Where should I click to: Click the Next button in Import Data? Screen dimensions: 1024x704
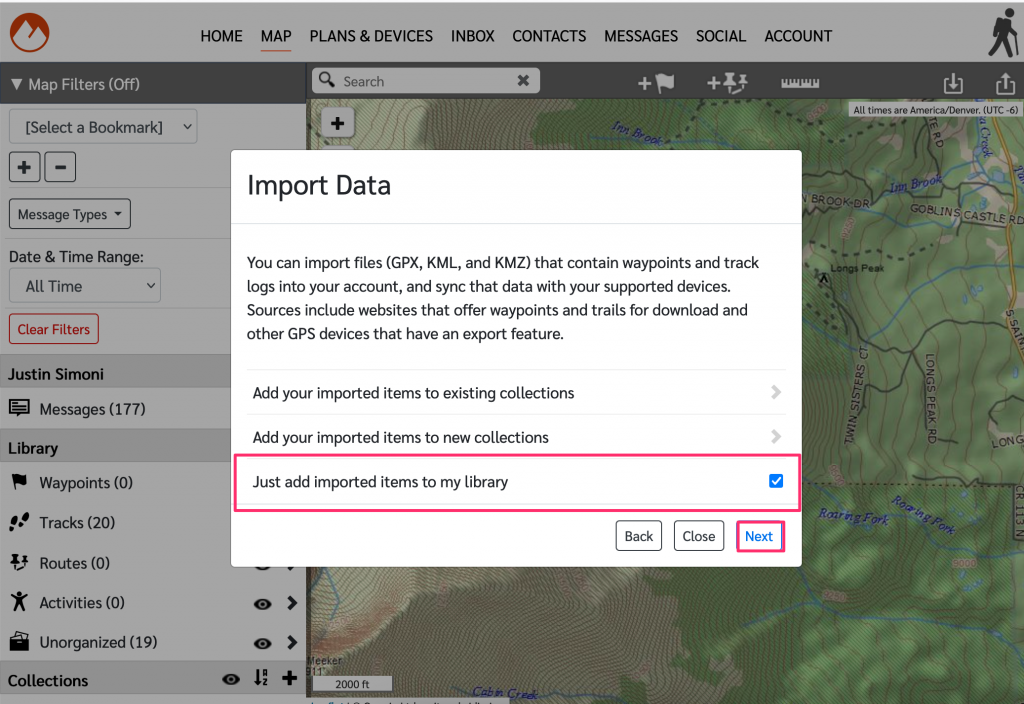(x=759, y=536)
